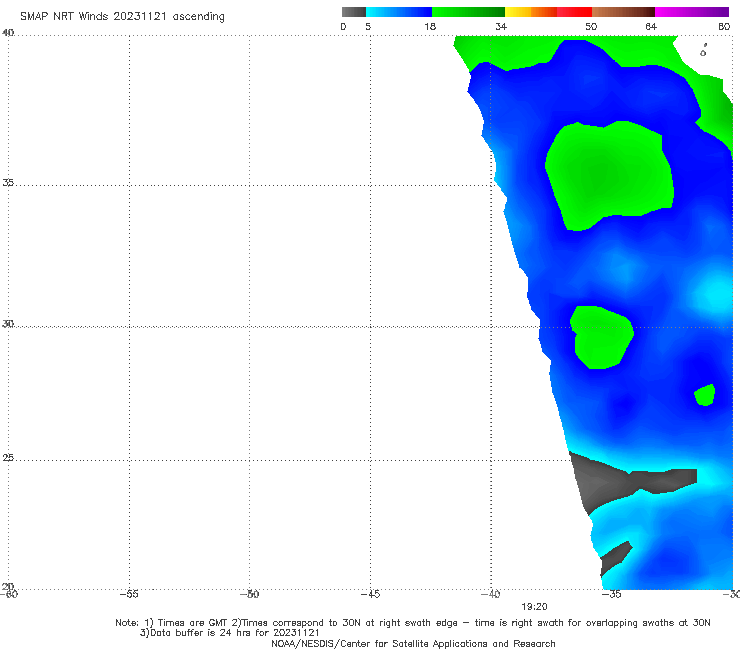Click the magenta-purple segment of the color bar
The height and width of the screenshot is (650, 740).
point(692,12)
